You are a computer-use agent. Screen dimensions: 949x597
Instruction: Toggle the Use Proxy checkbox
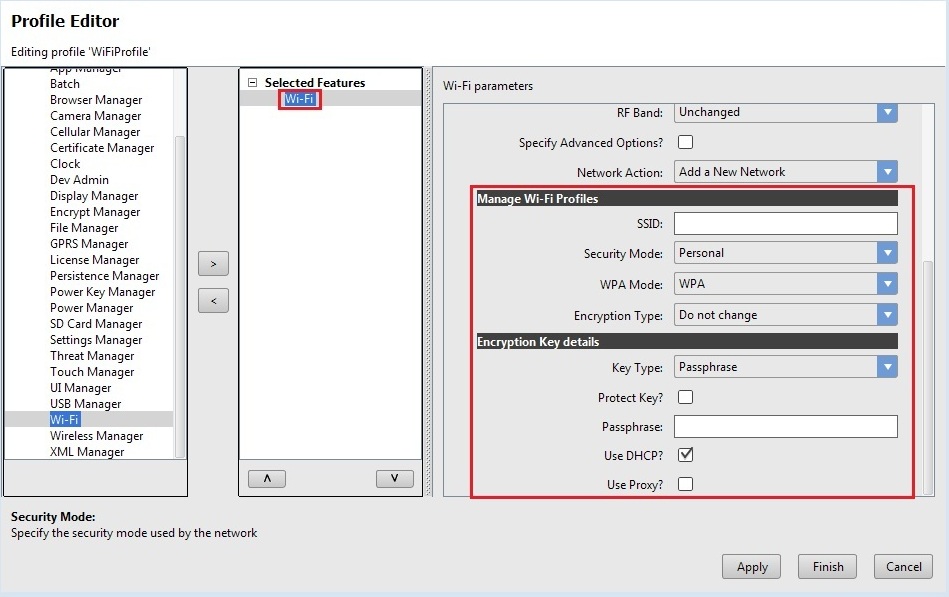coord(685,484)
